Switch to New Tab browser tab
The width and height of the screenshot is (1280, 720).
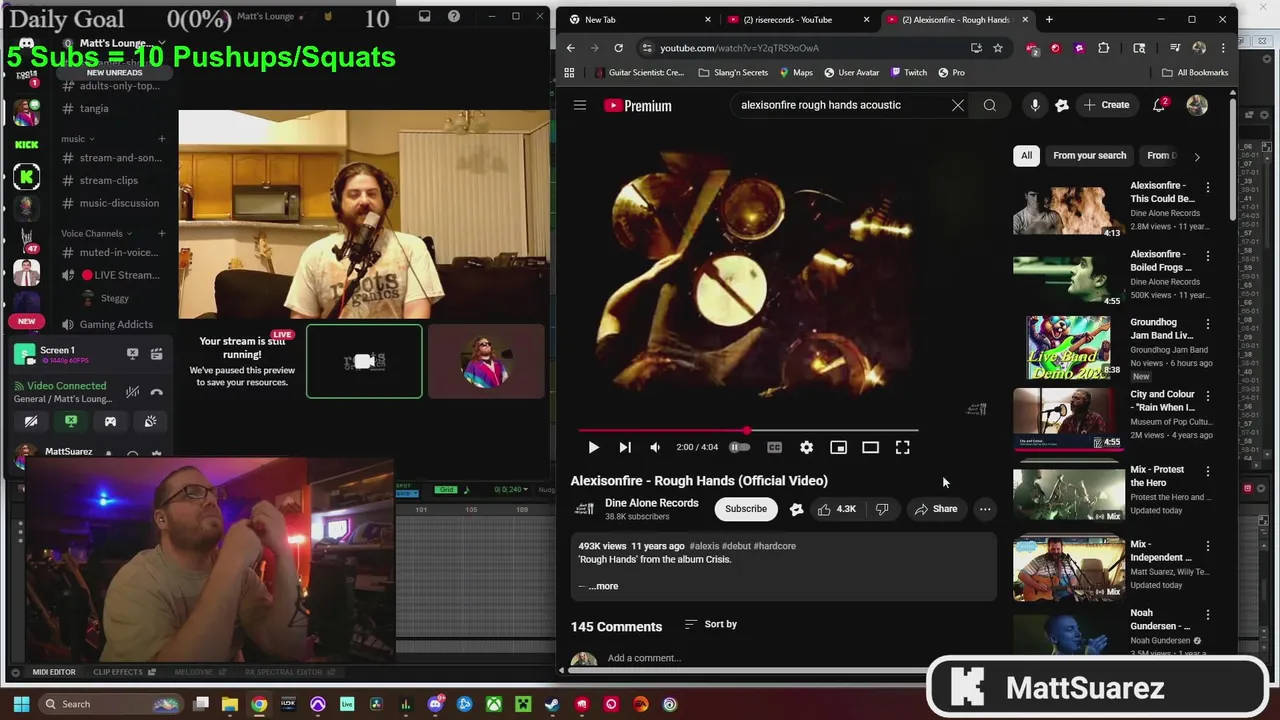point(638,19)
